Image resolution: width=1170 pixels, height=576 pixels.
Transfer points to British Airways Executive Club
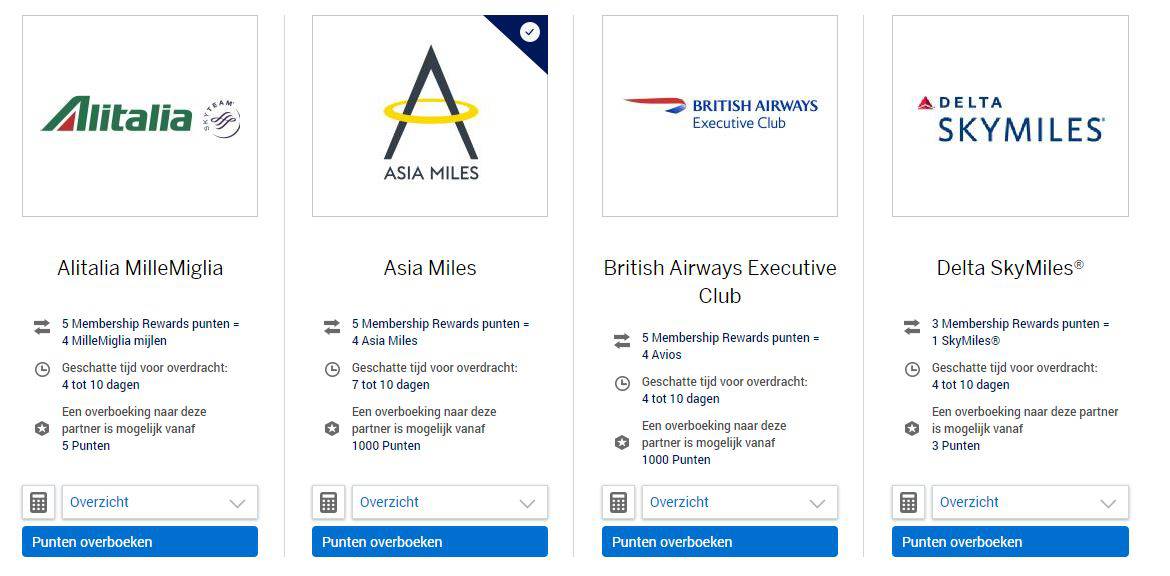720,542
